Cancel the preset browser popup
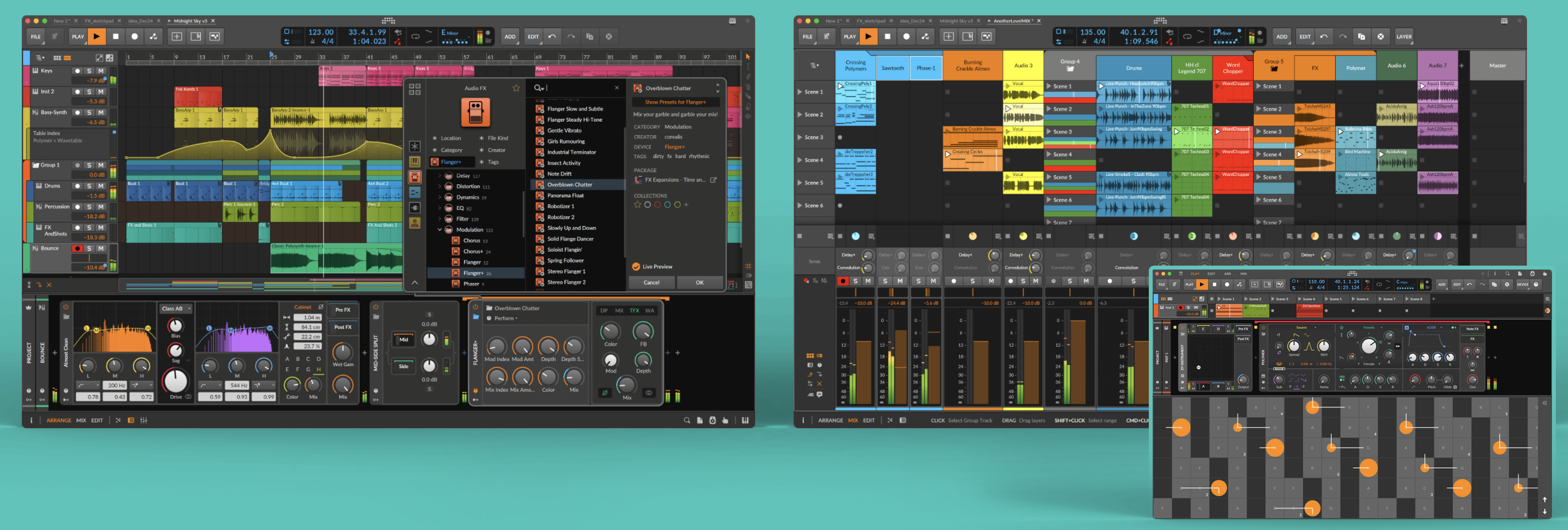This screenshot has height=530, width=1568. 652,282
